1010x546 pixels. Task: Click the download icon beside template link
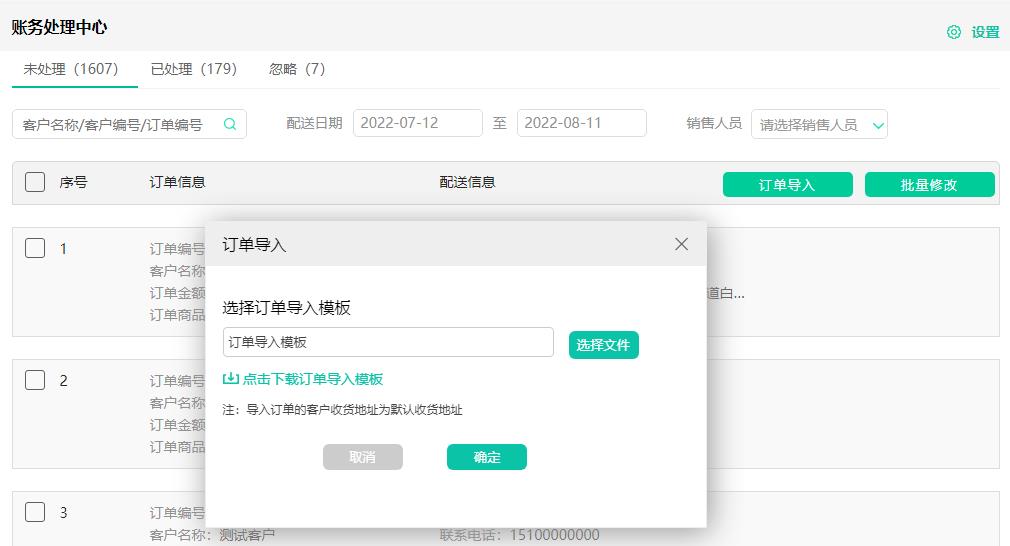pos(230,379)
